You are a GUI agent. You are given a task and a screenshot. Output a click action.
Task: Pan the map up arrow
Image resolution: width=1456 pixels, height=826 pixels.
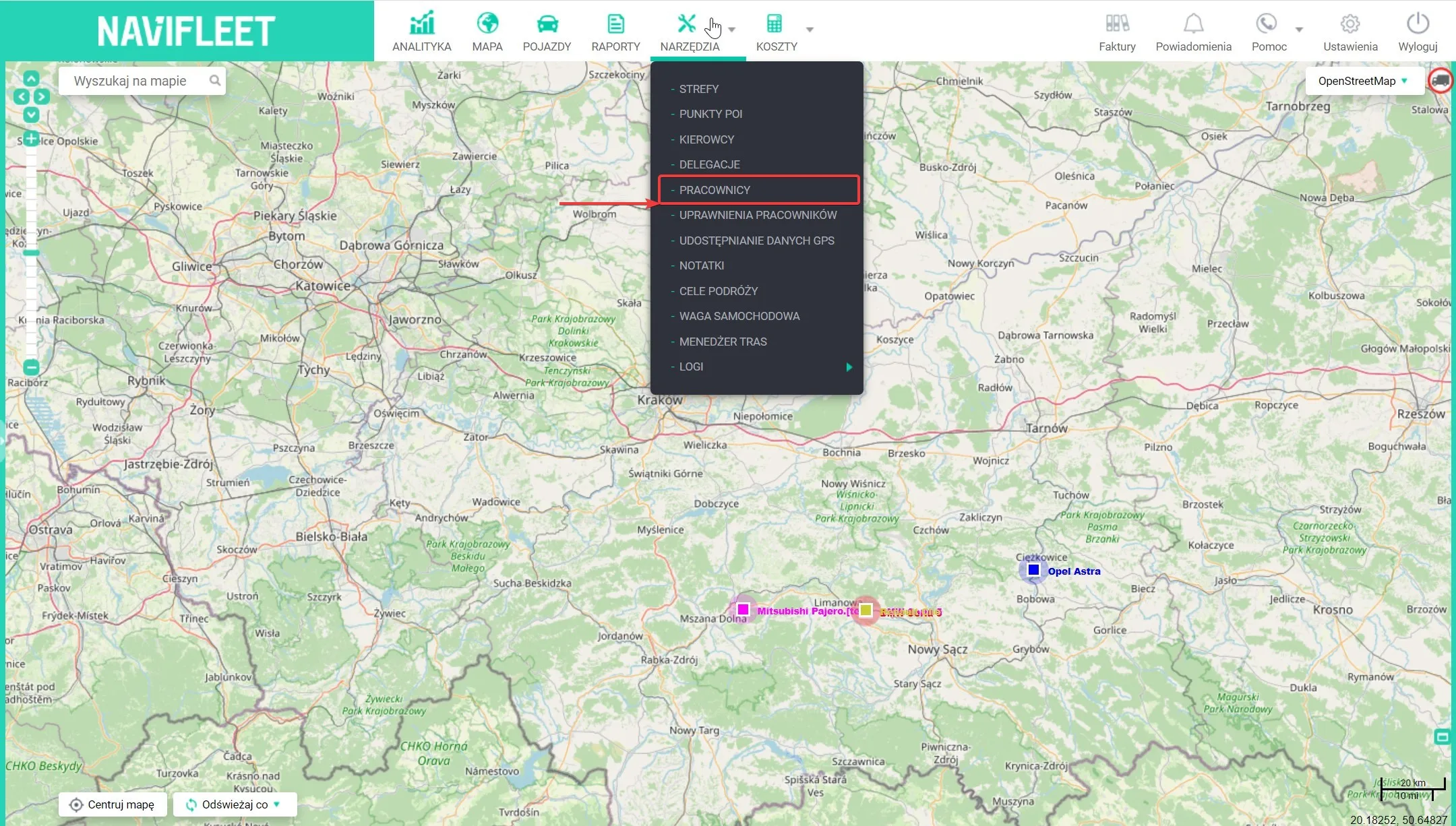(31, 79)
